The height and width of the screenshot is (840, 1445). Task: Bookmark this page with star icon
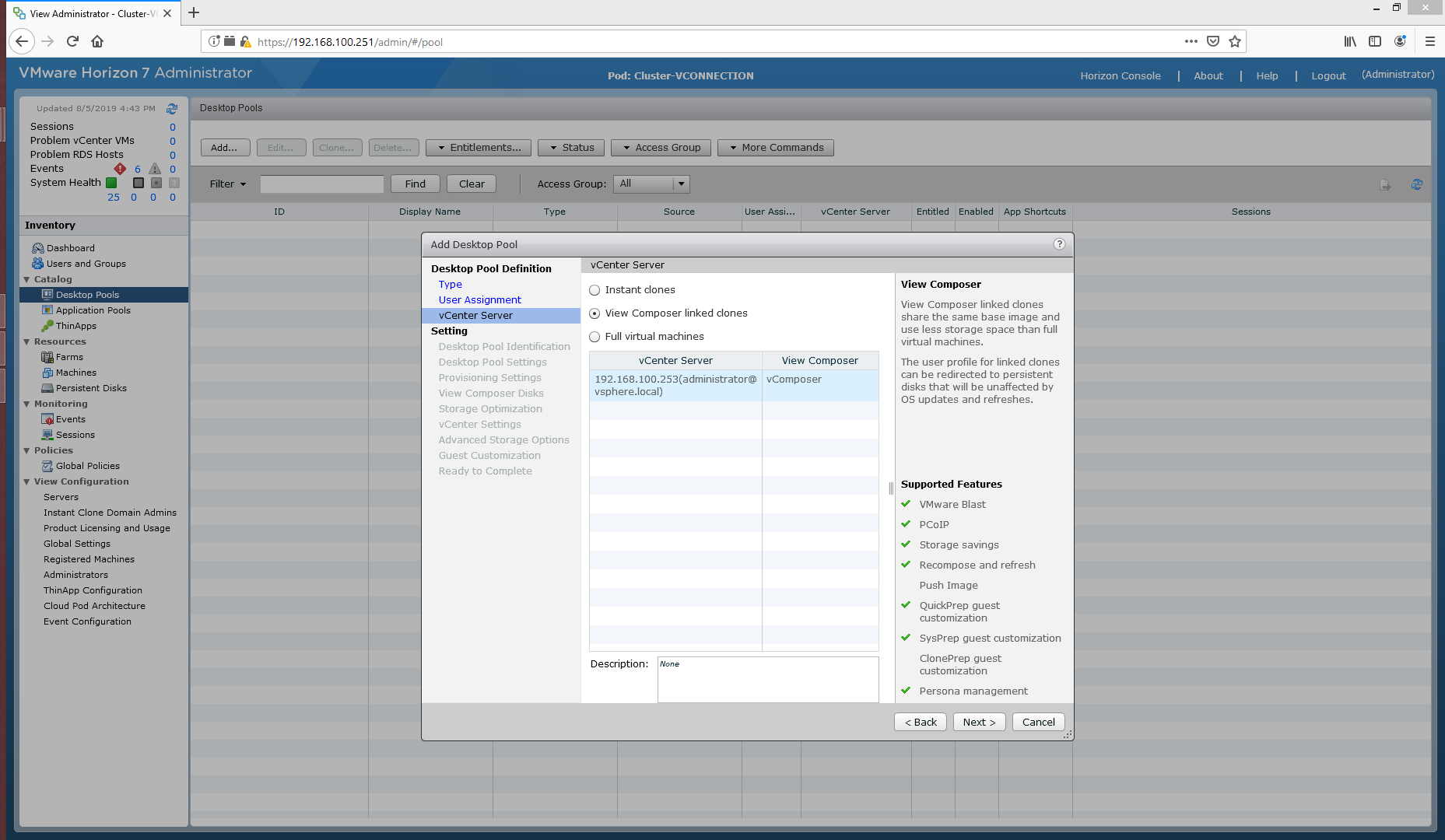click(x=1235, y=41)
